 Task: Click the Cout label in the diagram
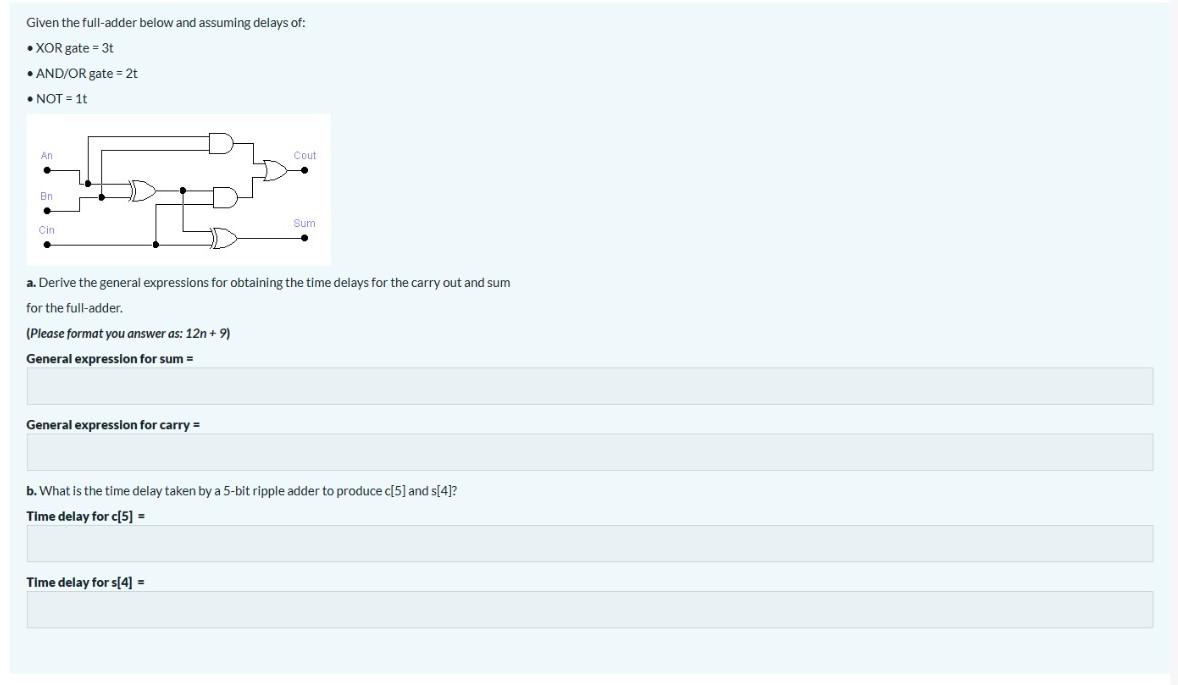point(305,155)
